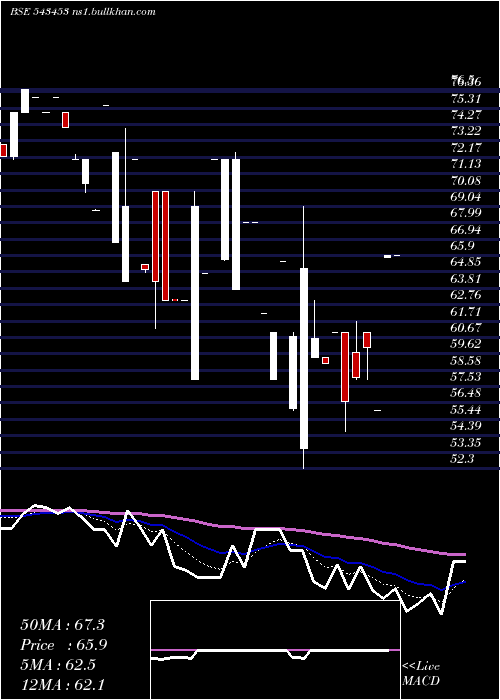500x700 pixels.
Task: Click the 61.71 price axis label
Action: 466,311
